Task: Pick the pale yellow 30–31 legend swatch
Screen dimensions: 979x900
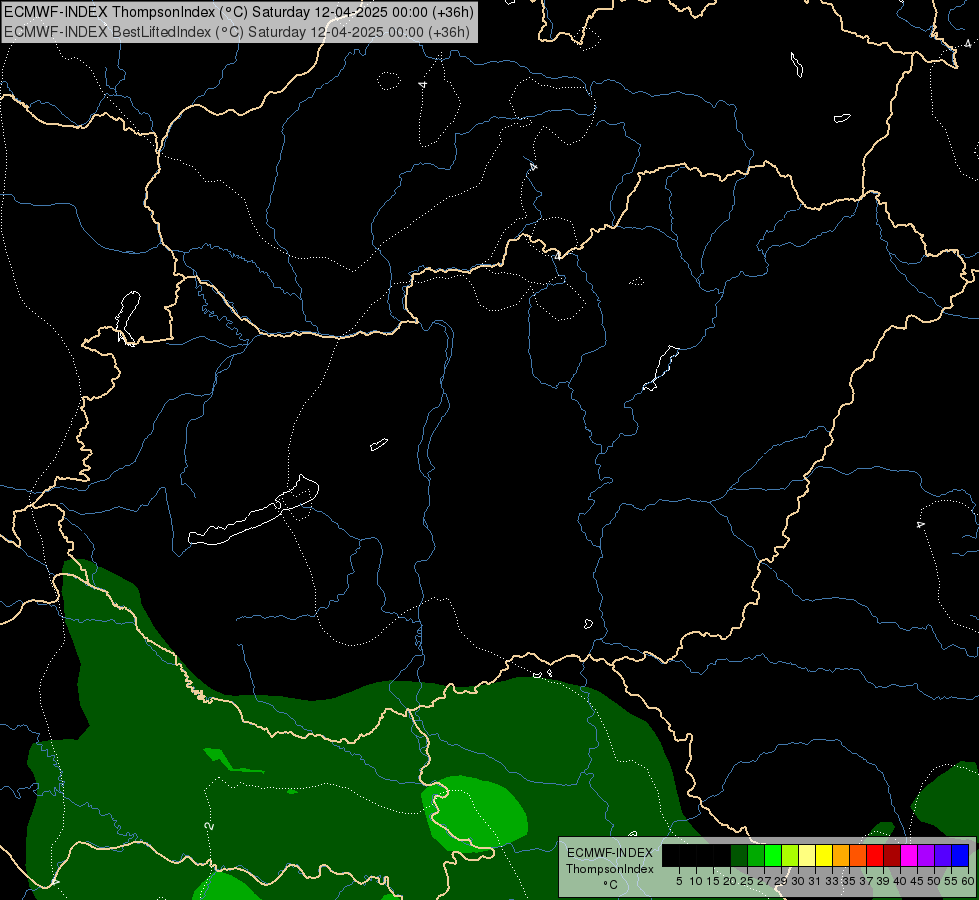Action: (807, 855)
